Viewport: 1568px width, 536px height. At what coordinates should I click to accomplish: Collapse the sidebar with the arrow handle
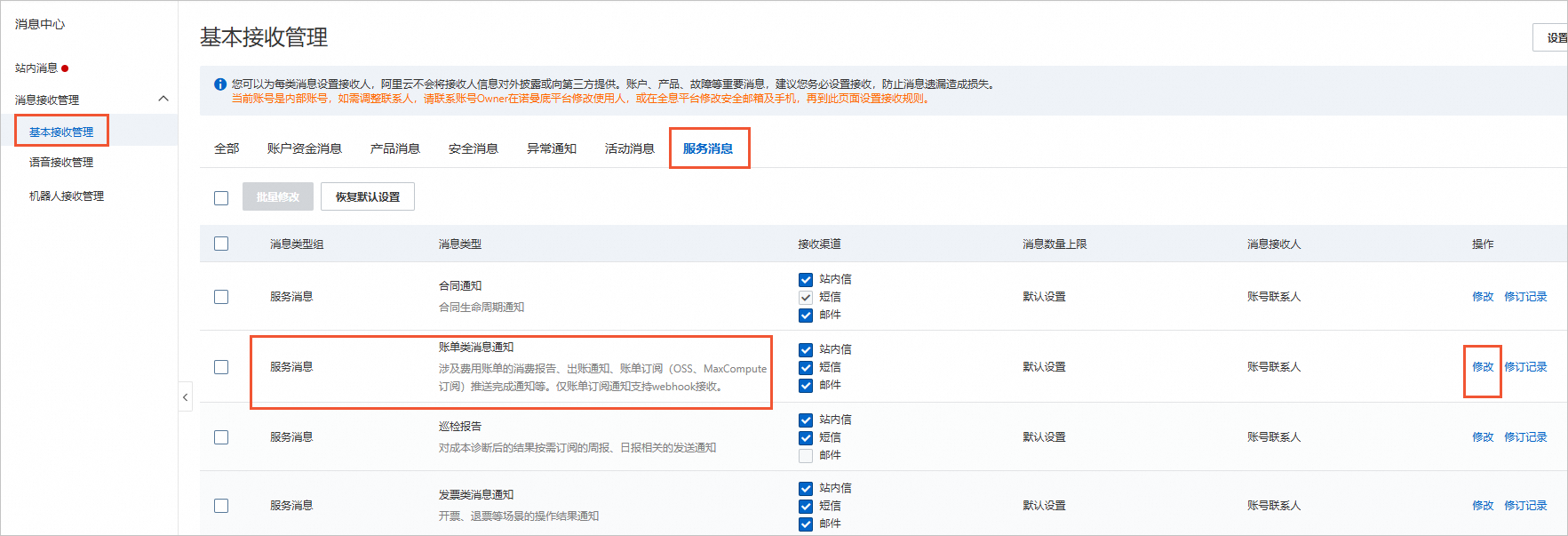185,397
